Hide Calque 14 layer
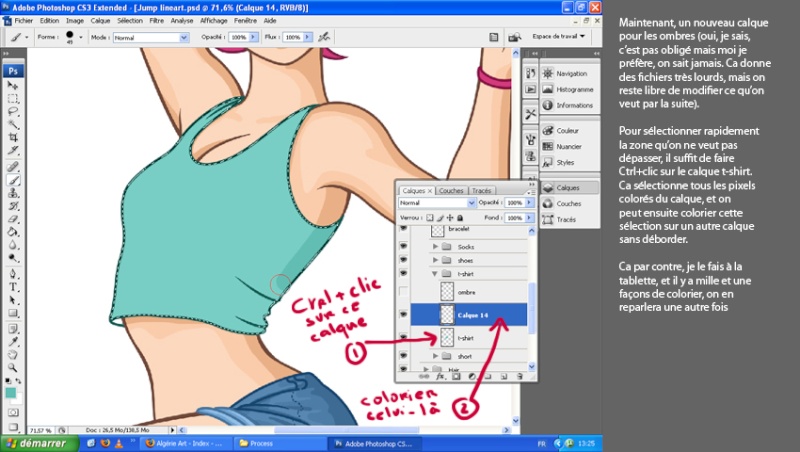This screenshot has width=800, height=452. pos(404,315)
